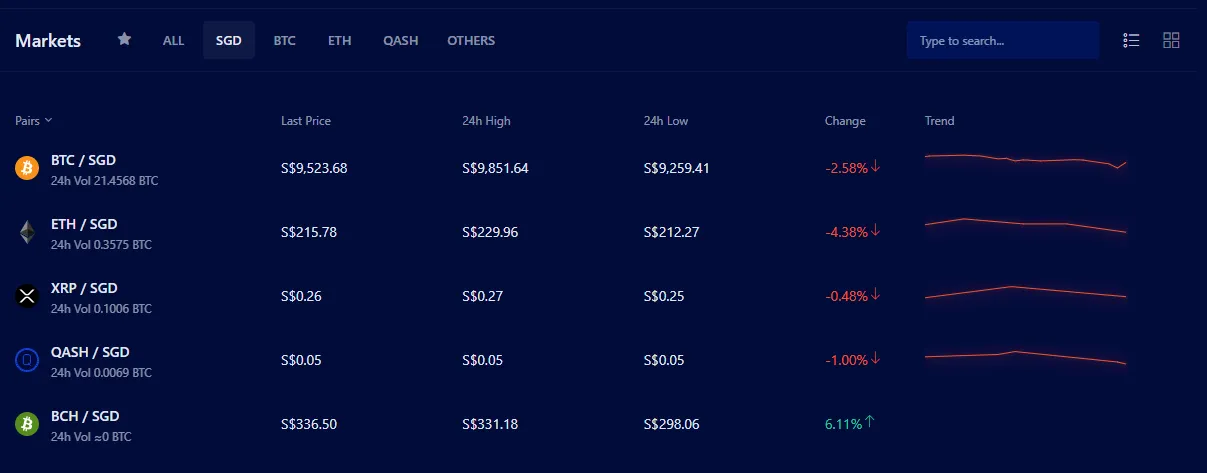1207x473 pixels.
Task: Switch to grid view layout
Action: click(1171, 40)
